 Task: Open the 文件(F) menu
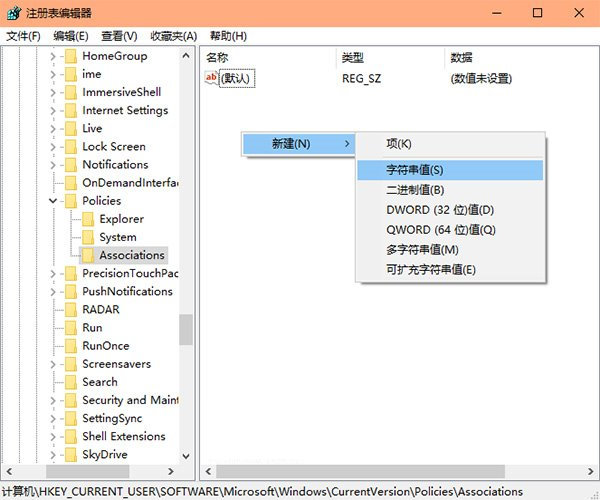[23, 36]
